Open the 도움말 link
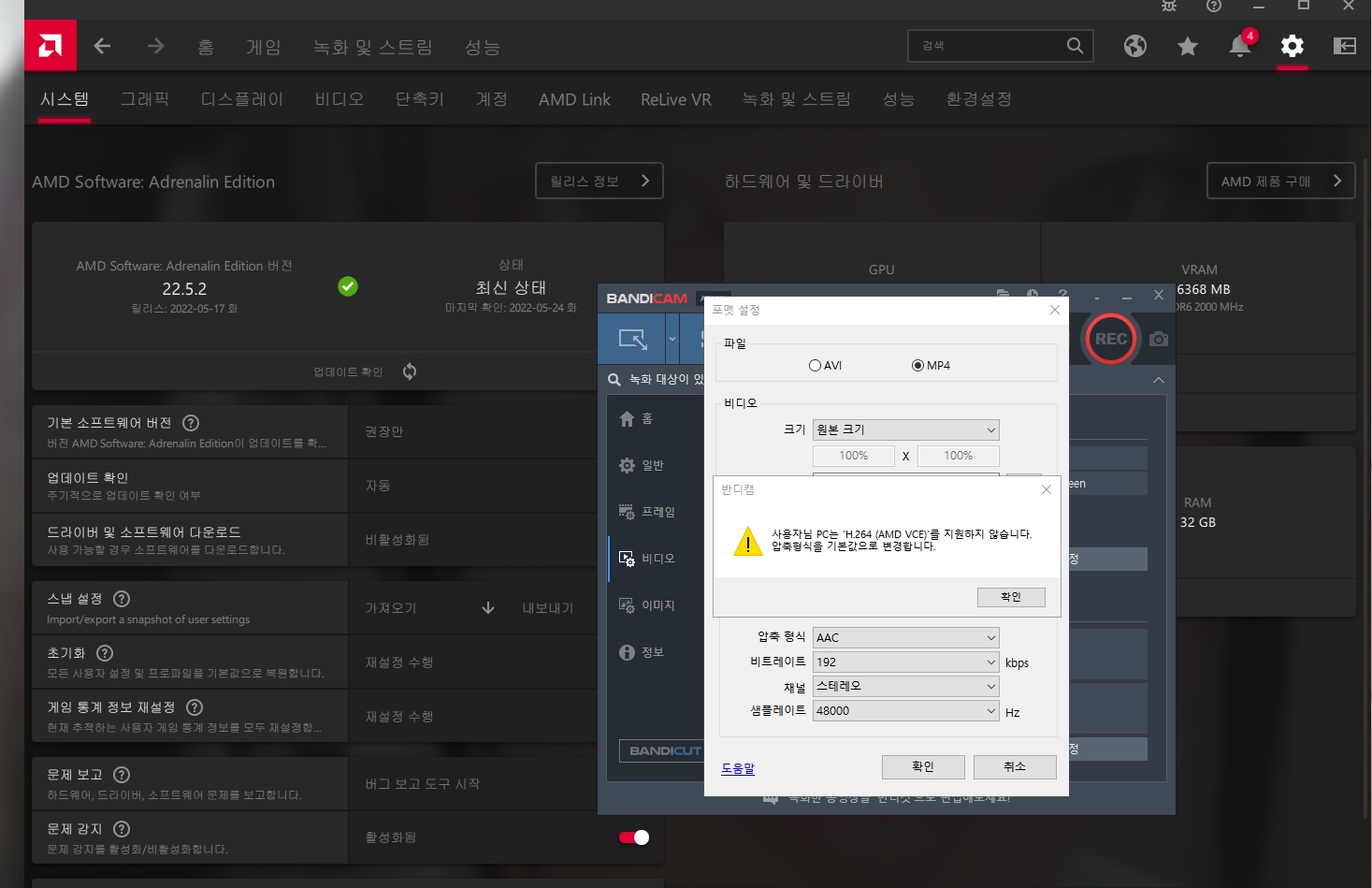 click(x=738, y=768)
